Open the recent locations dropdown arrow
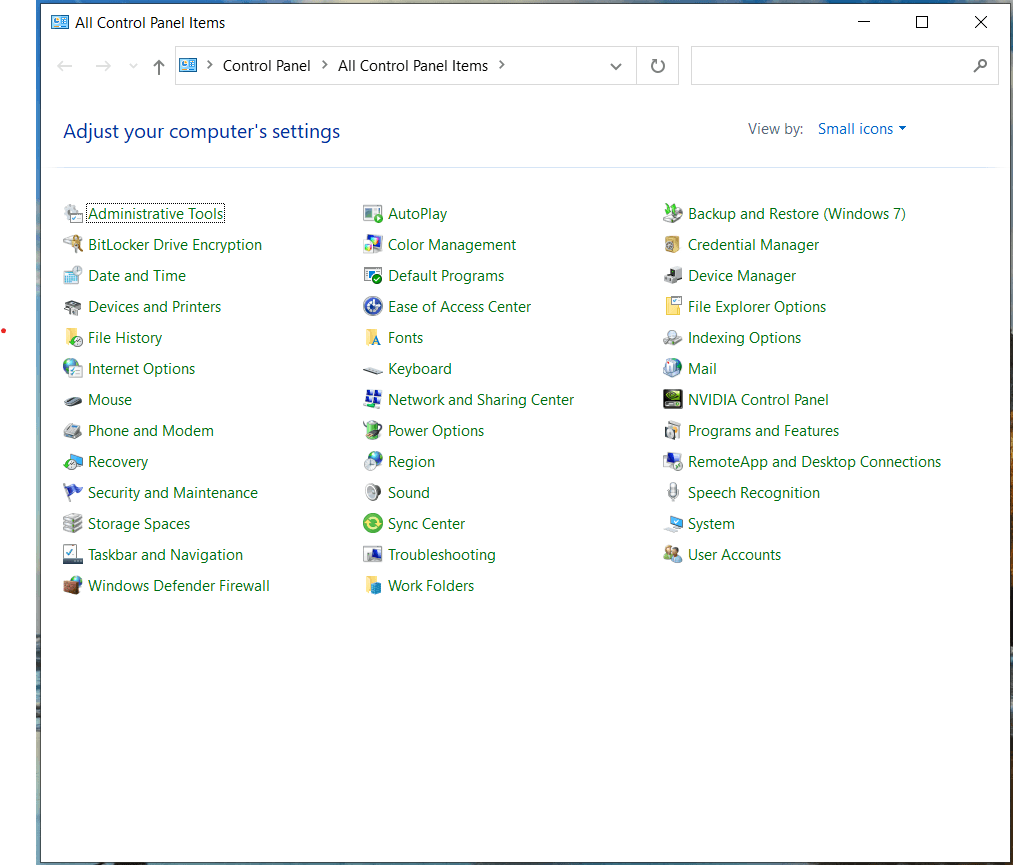1013x865 pixels. coord(133,66)
